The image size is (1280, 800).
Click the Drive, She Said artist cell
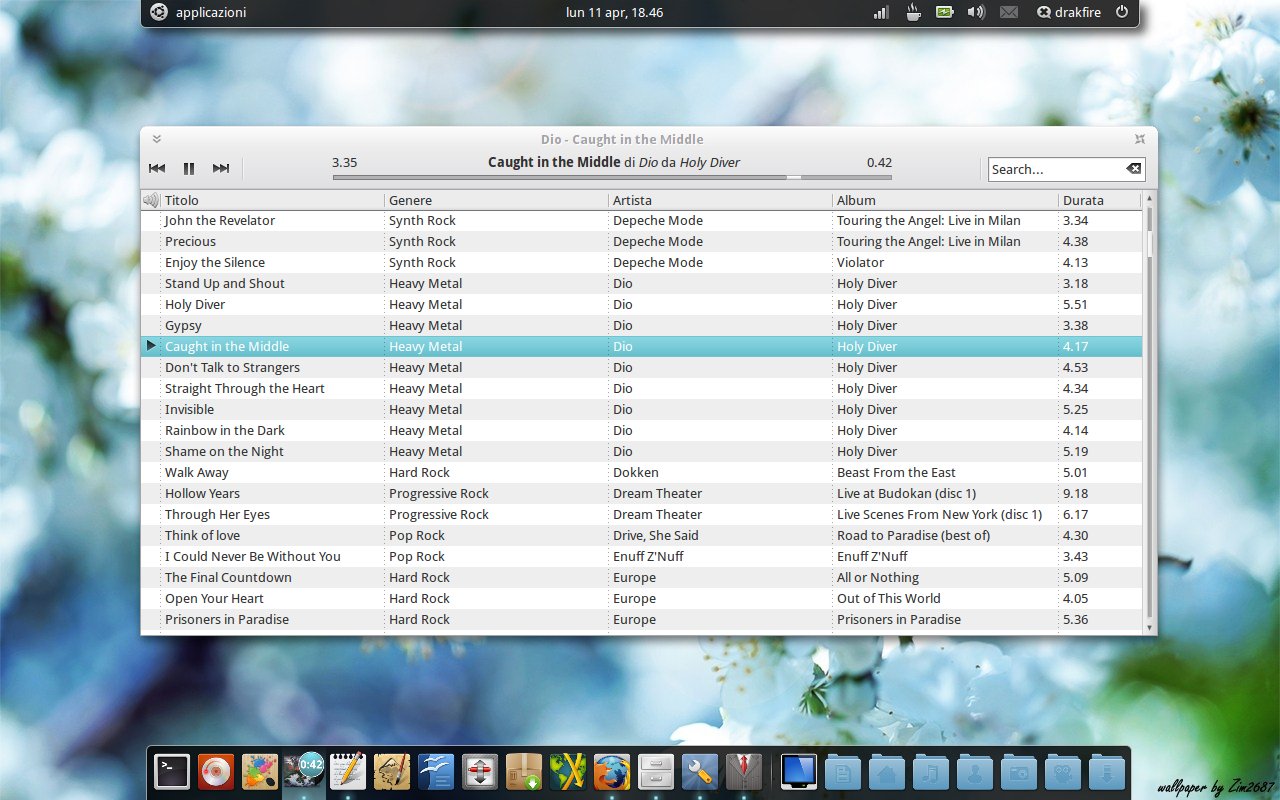(656, 535)
